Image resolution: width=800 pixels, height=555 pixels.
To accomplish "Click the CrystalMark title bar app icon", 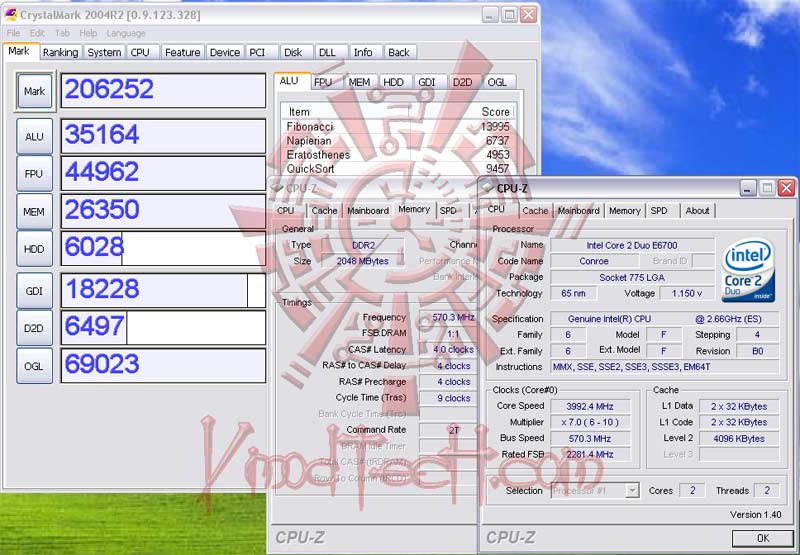I will [x=10, y=15].
